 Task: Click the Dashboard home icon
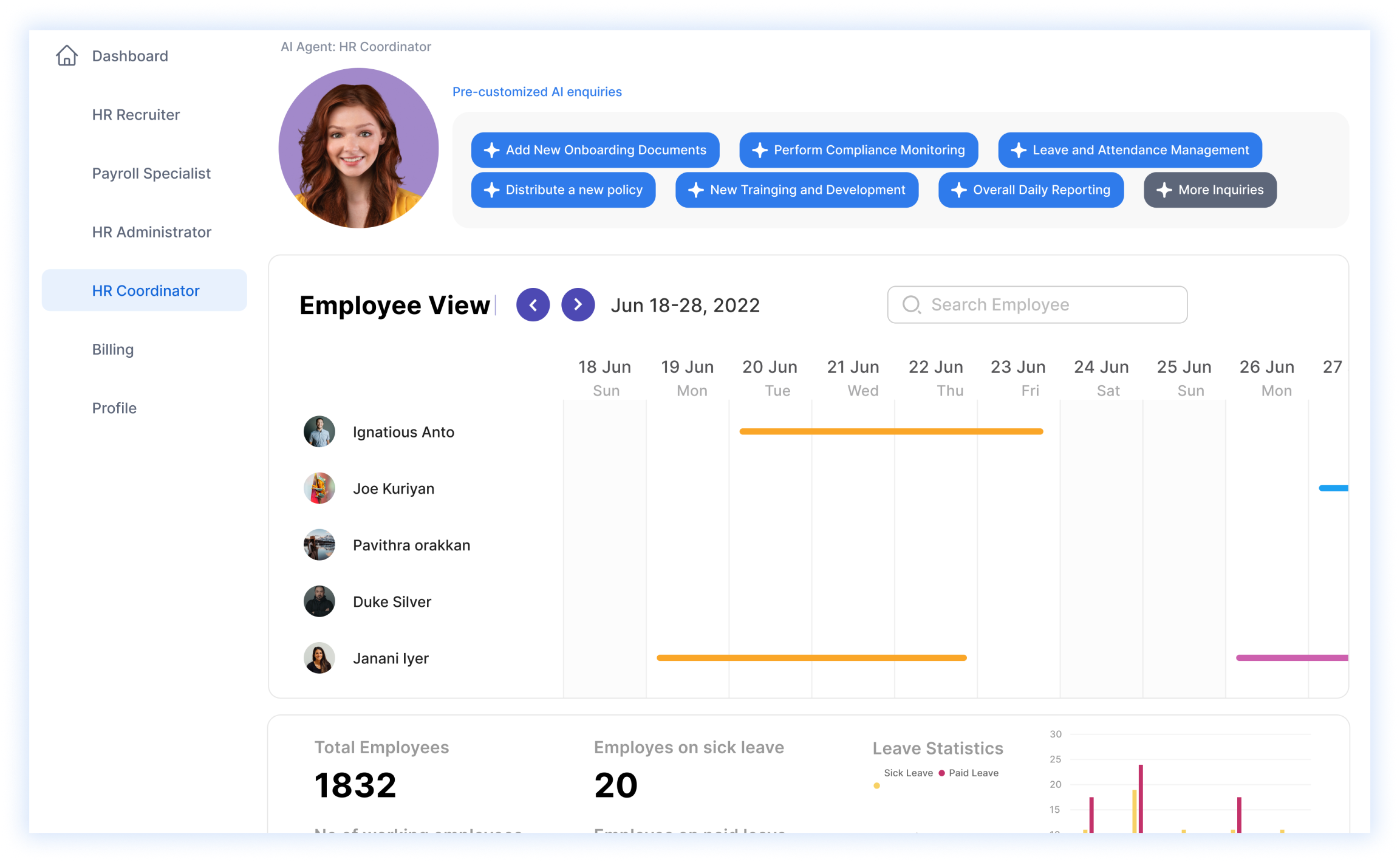pyautogui.click(x=67, y=56)
